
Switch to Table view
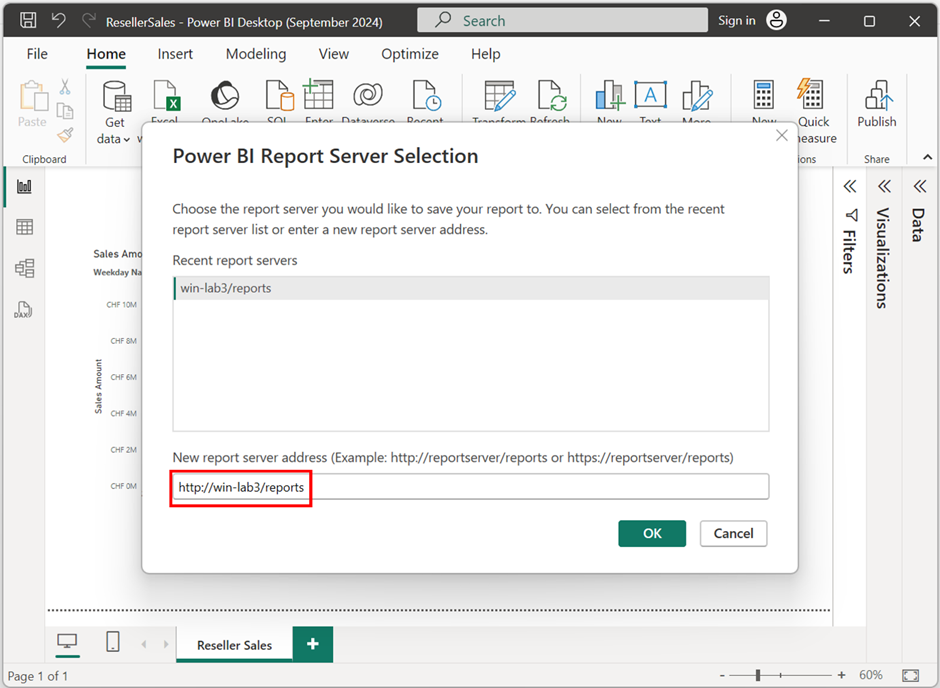(x=25, y=227)
